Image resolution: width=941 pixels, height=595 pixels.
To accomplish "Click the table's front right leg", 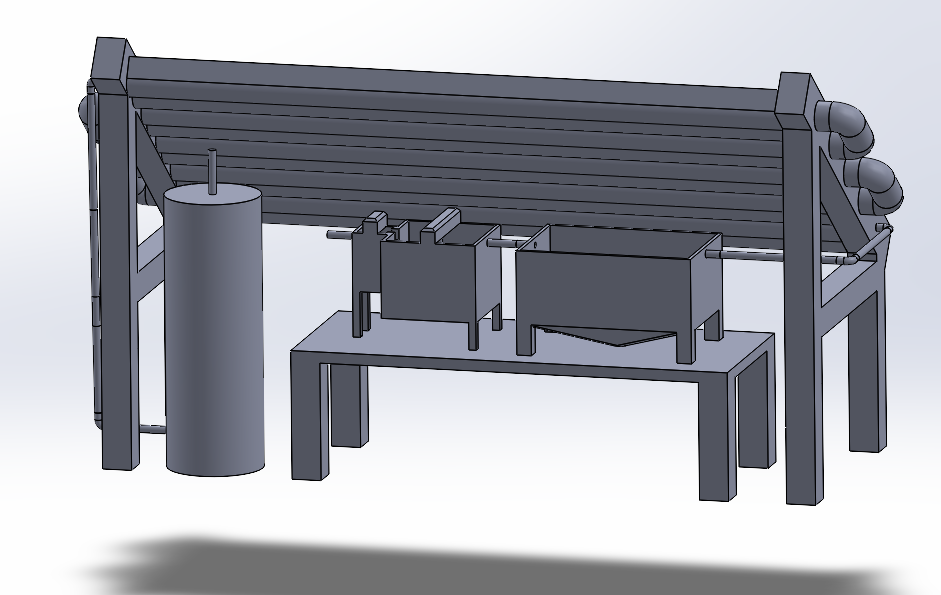I will [716, 438].
